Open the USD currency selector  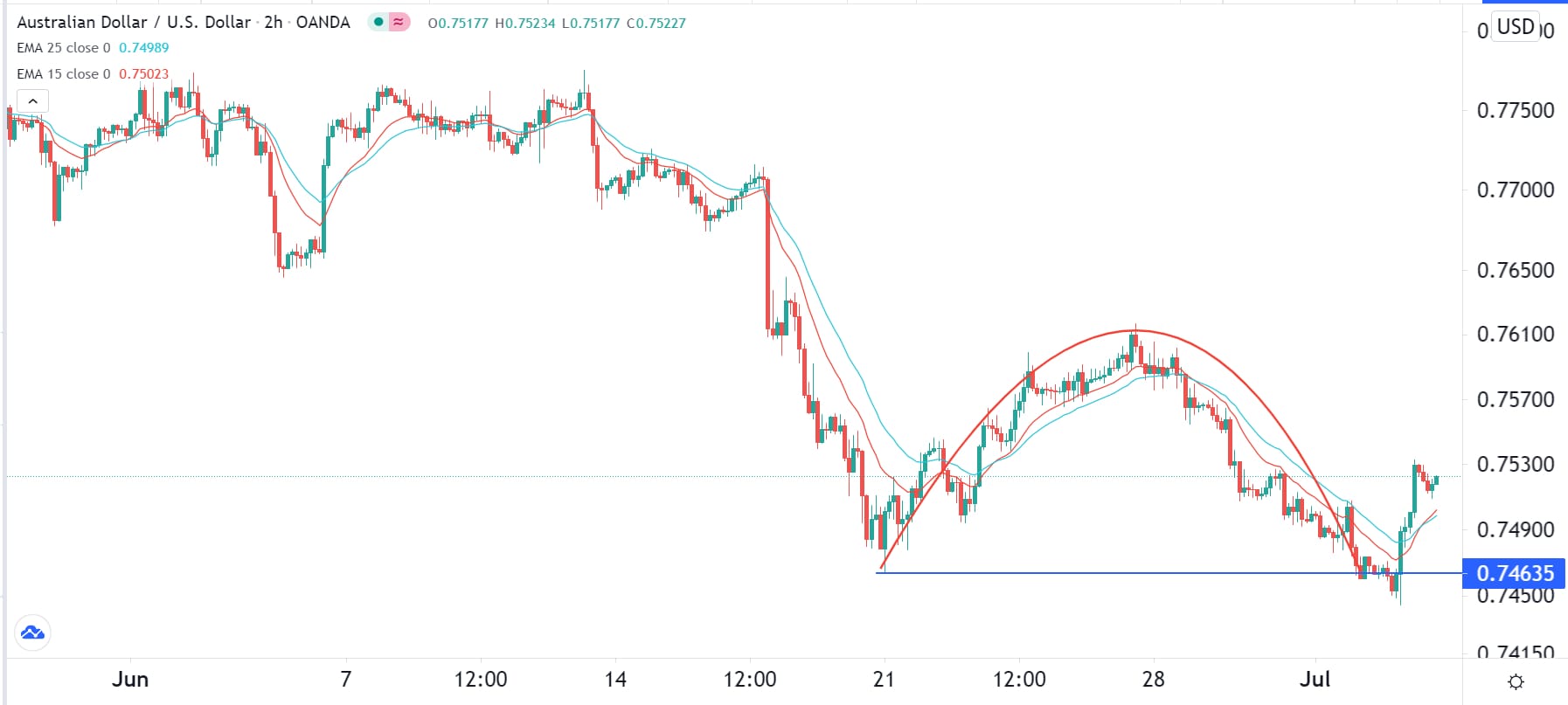click(x=1516, y=27)
